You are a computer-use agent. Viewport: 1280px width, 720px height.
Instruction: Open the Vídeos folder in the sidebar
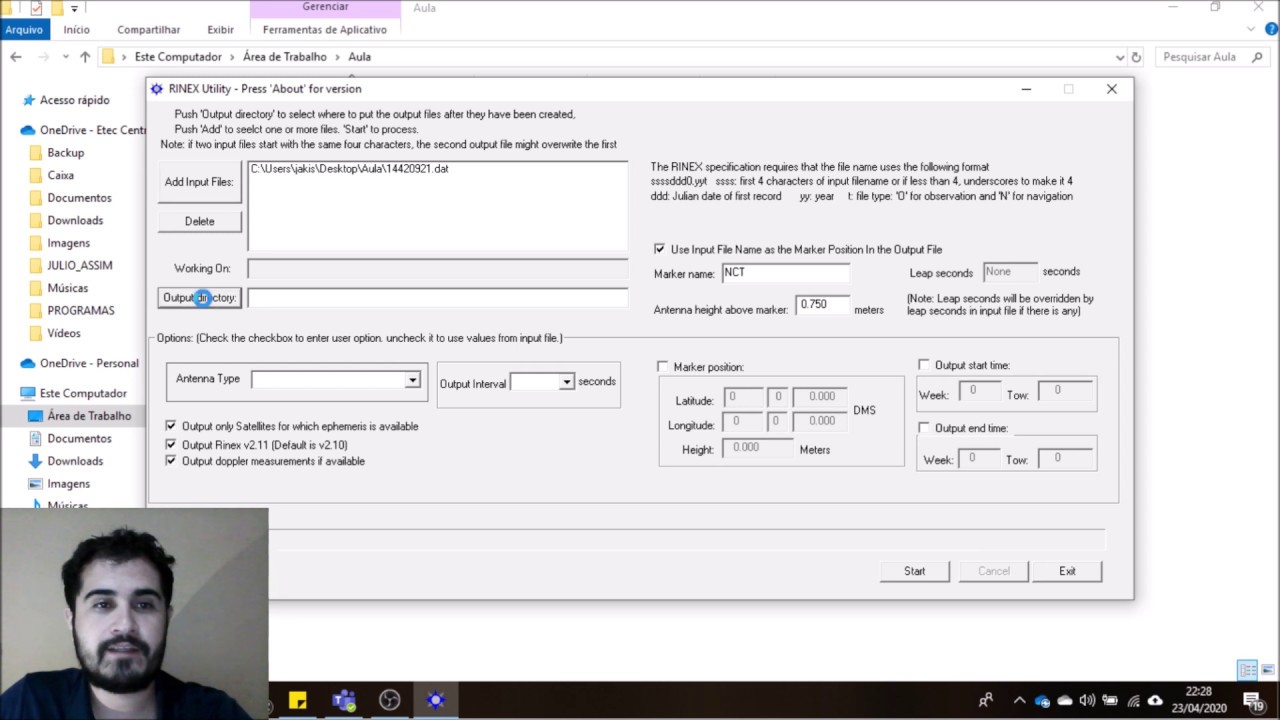64,333
